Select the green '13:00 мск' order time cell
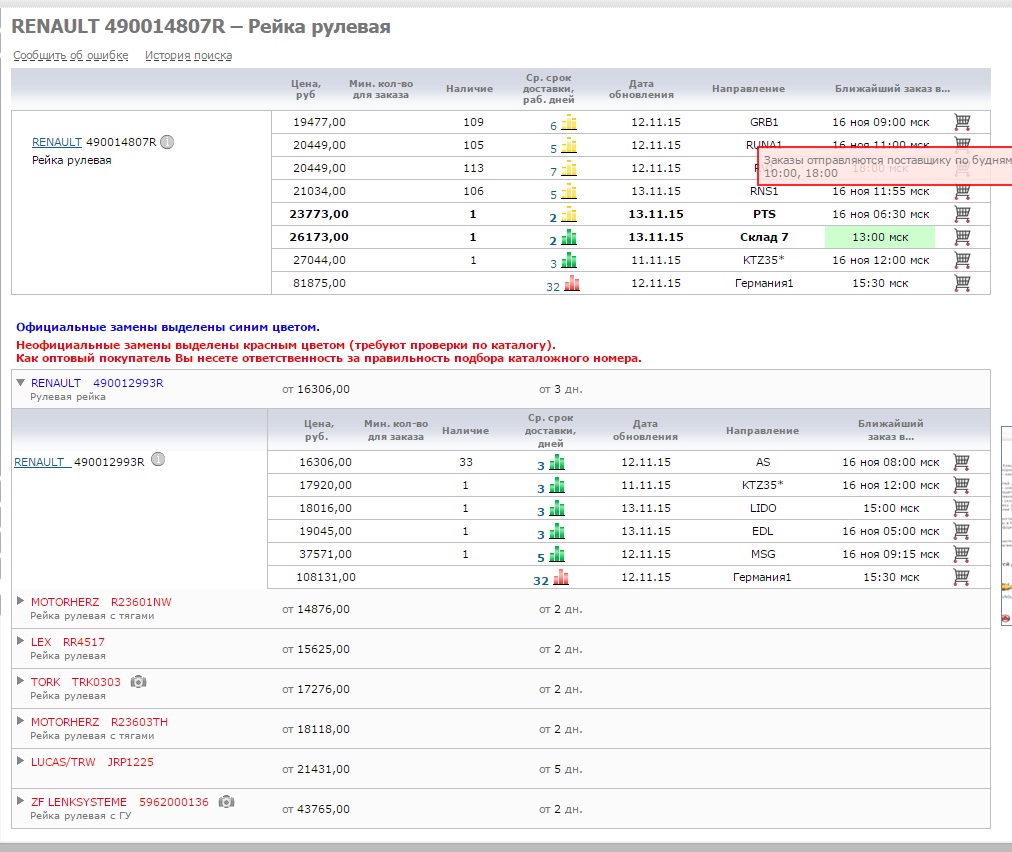This screenshot has height=852, width=1012. [880, 237]
